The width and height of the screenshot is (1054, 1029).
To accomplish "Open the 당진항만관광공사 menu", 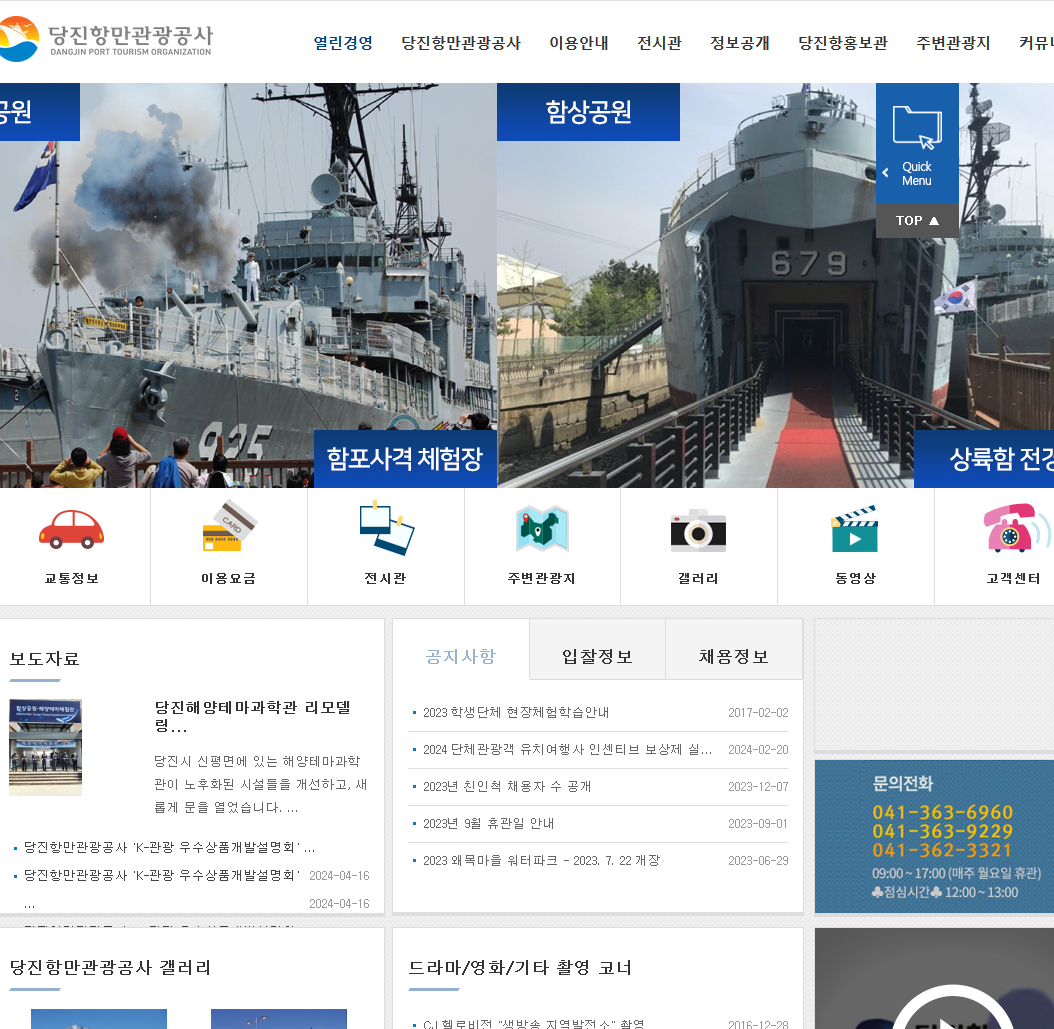I will pyautogui.click(x=461, y=43).
